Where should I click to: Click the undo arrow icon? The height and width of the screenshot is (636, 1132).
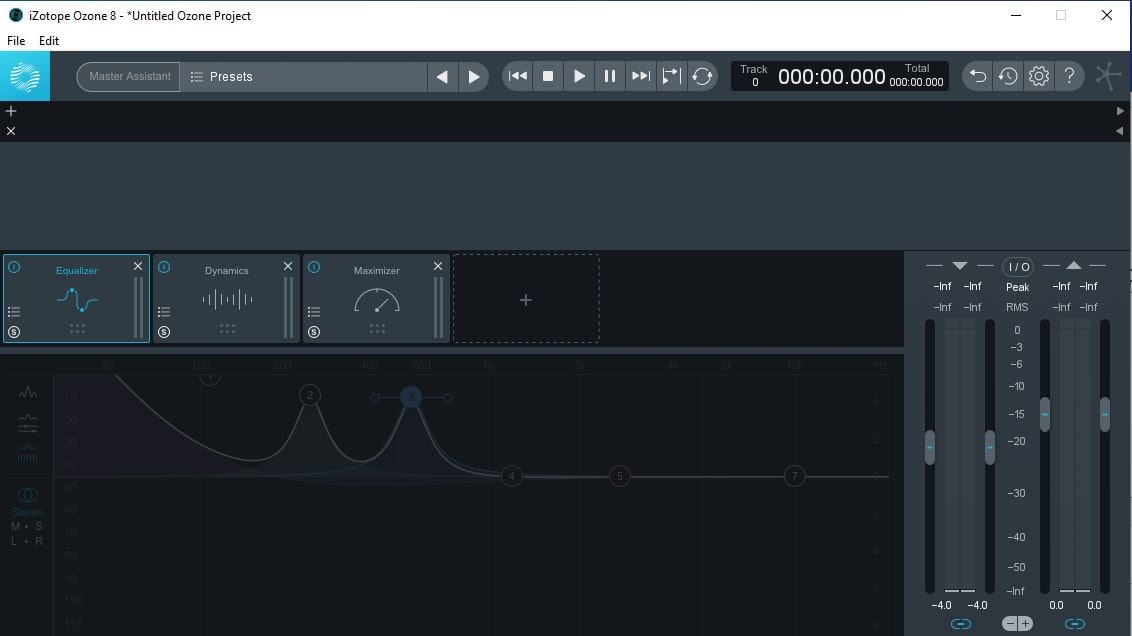pyautogui.click(x=978, y=76)
